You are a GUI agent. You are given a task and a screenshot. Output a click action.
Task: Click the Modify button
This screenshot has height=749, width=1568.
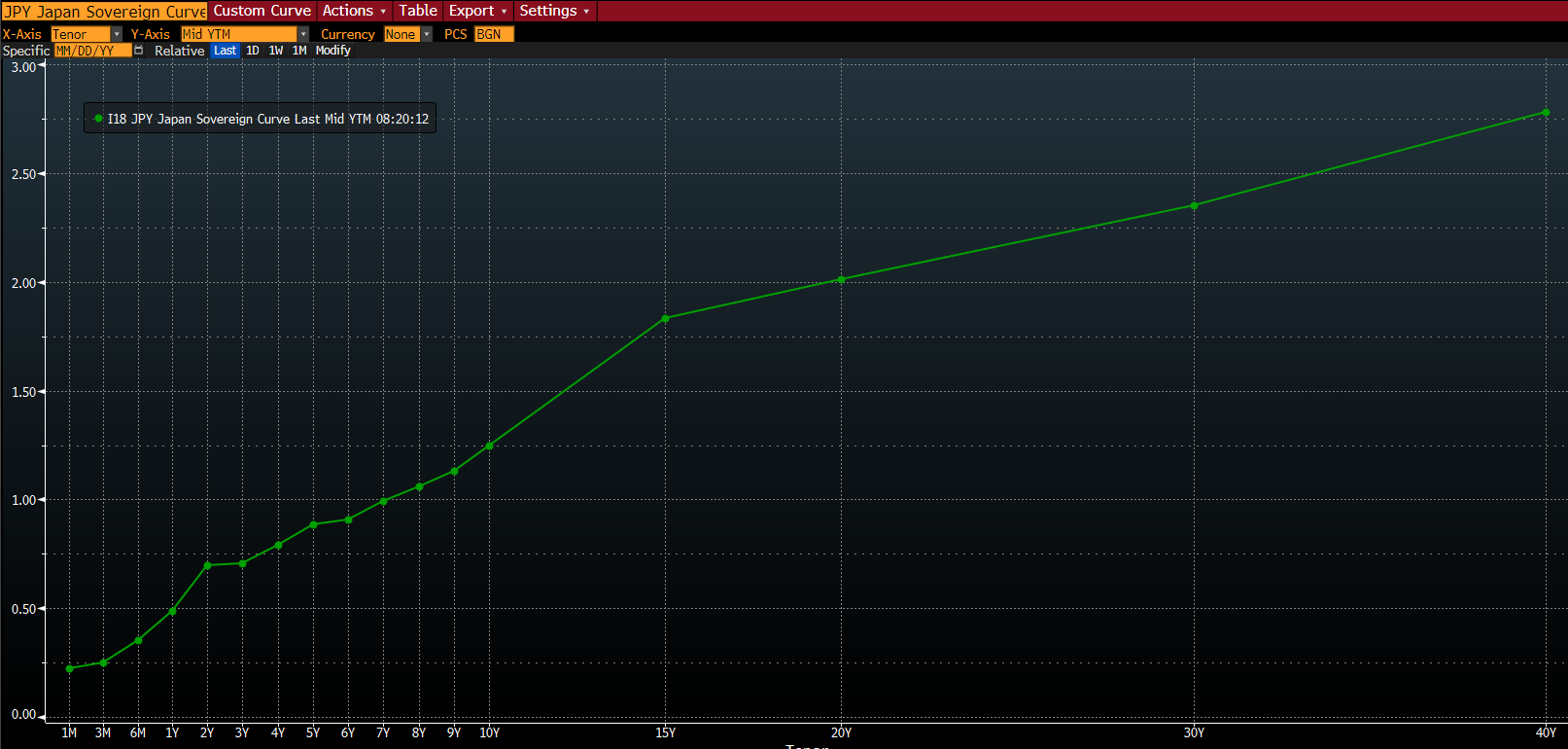(x=332, y=51)
